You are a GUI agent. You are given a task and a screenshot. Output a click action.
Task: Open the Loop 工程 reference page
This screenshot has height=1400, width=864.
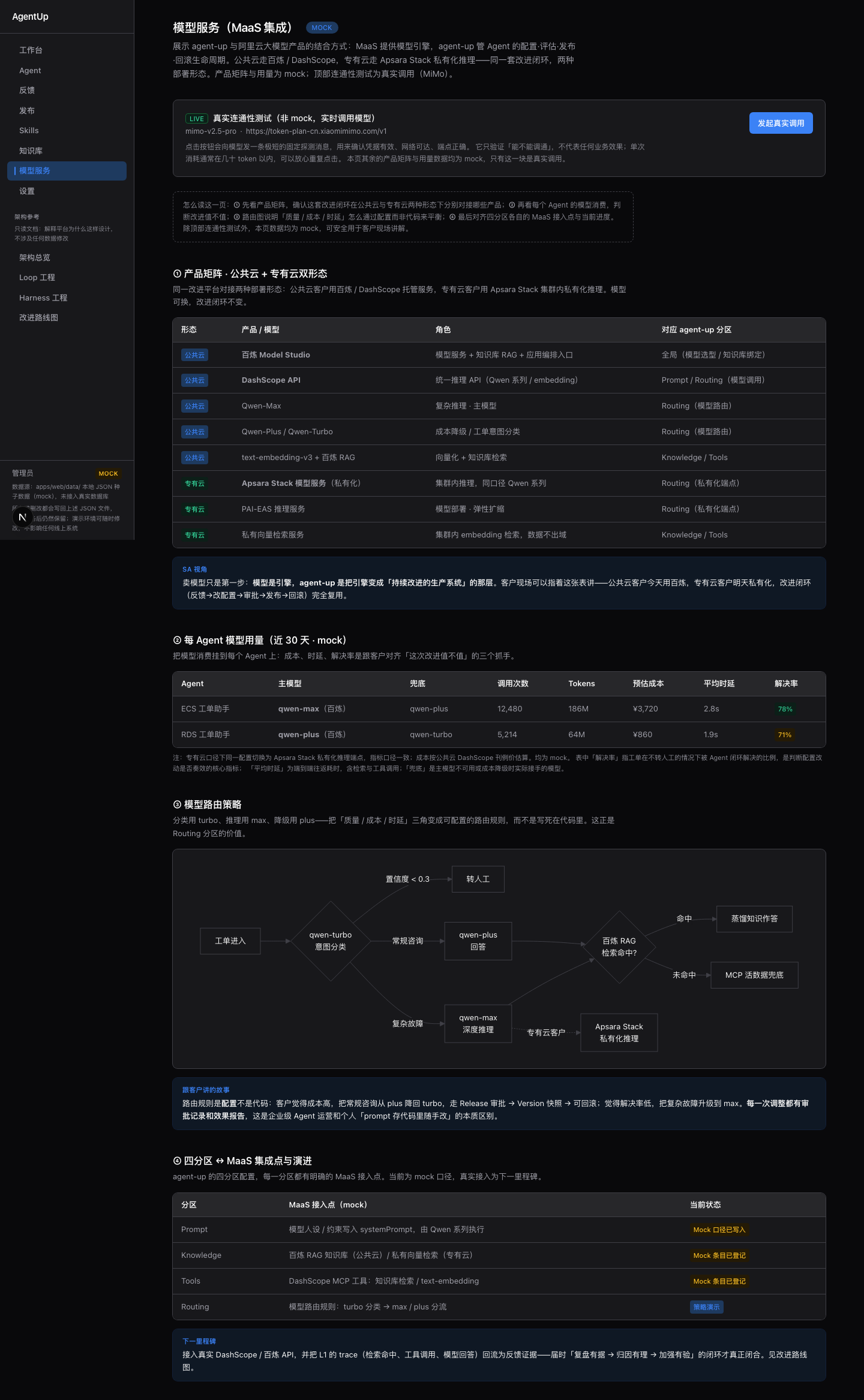67,278
